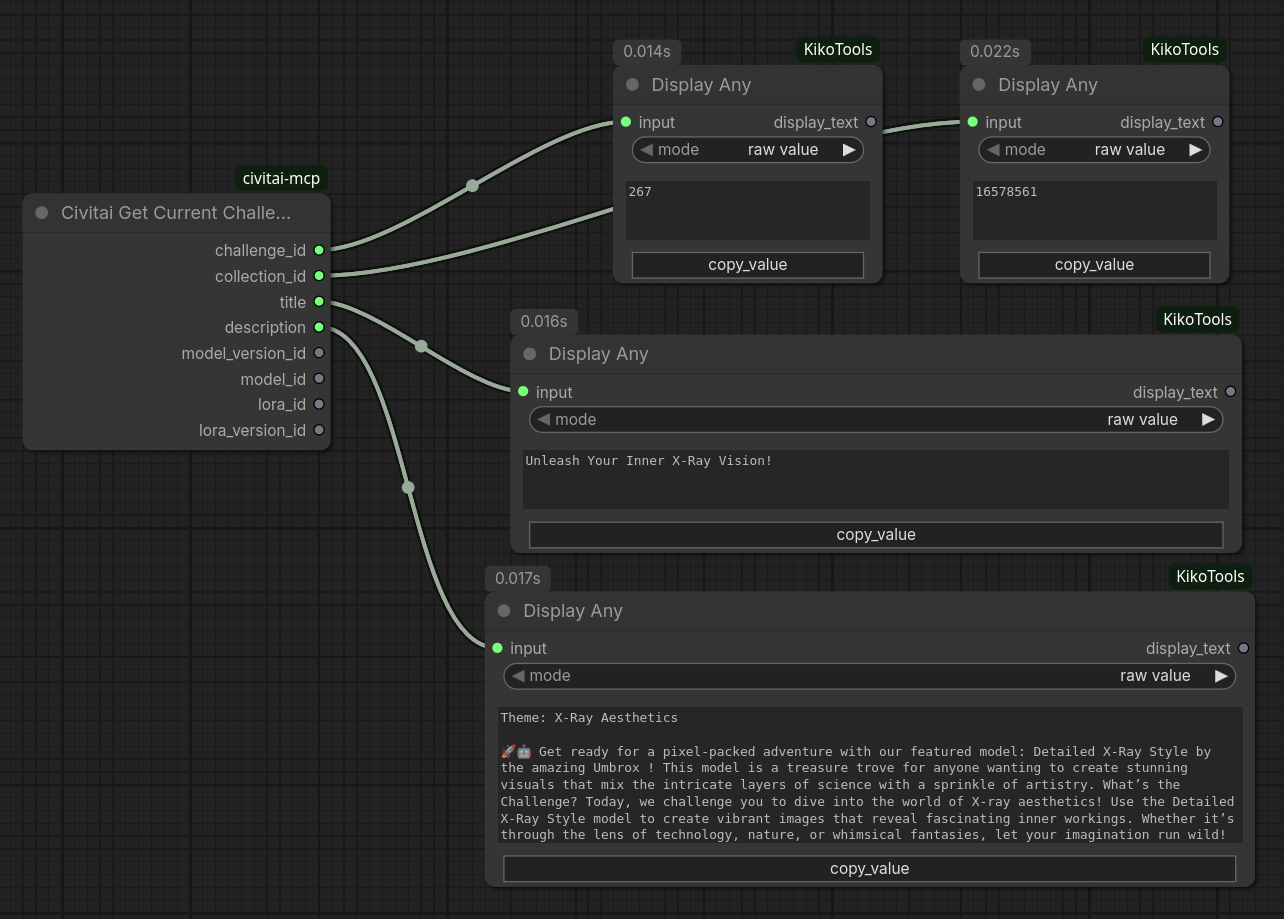The image size is (1284, 919).
Task: Click input socket of the 267 Display node
Action: (x=626, y=122)
